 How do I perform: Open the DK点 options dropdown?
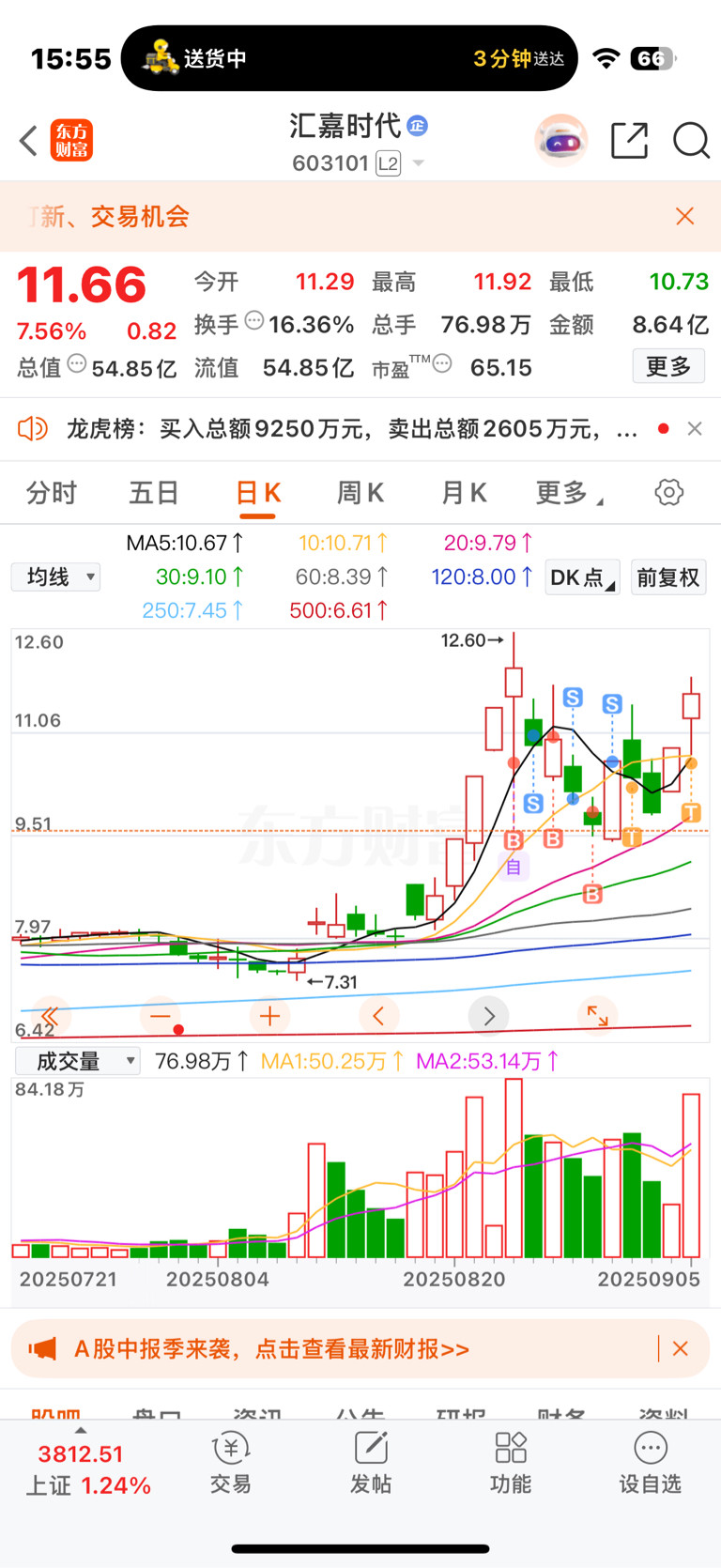tap(582, 577)
